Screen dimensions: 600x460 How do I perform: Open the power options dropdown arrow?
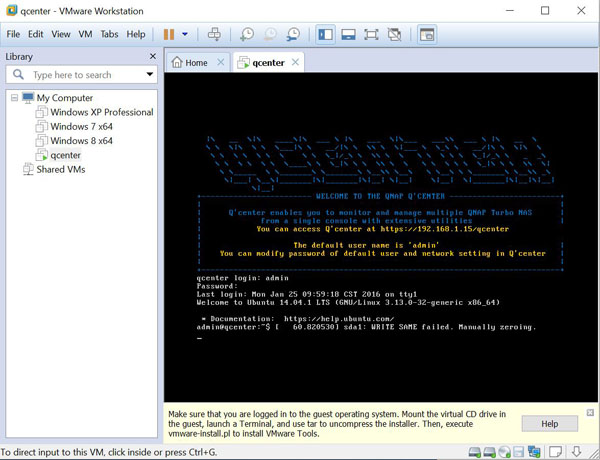pyautogui.click(x=185, y=34)
